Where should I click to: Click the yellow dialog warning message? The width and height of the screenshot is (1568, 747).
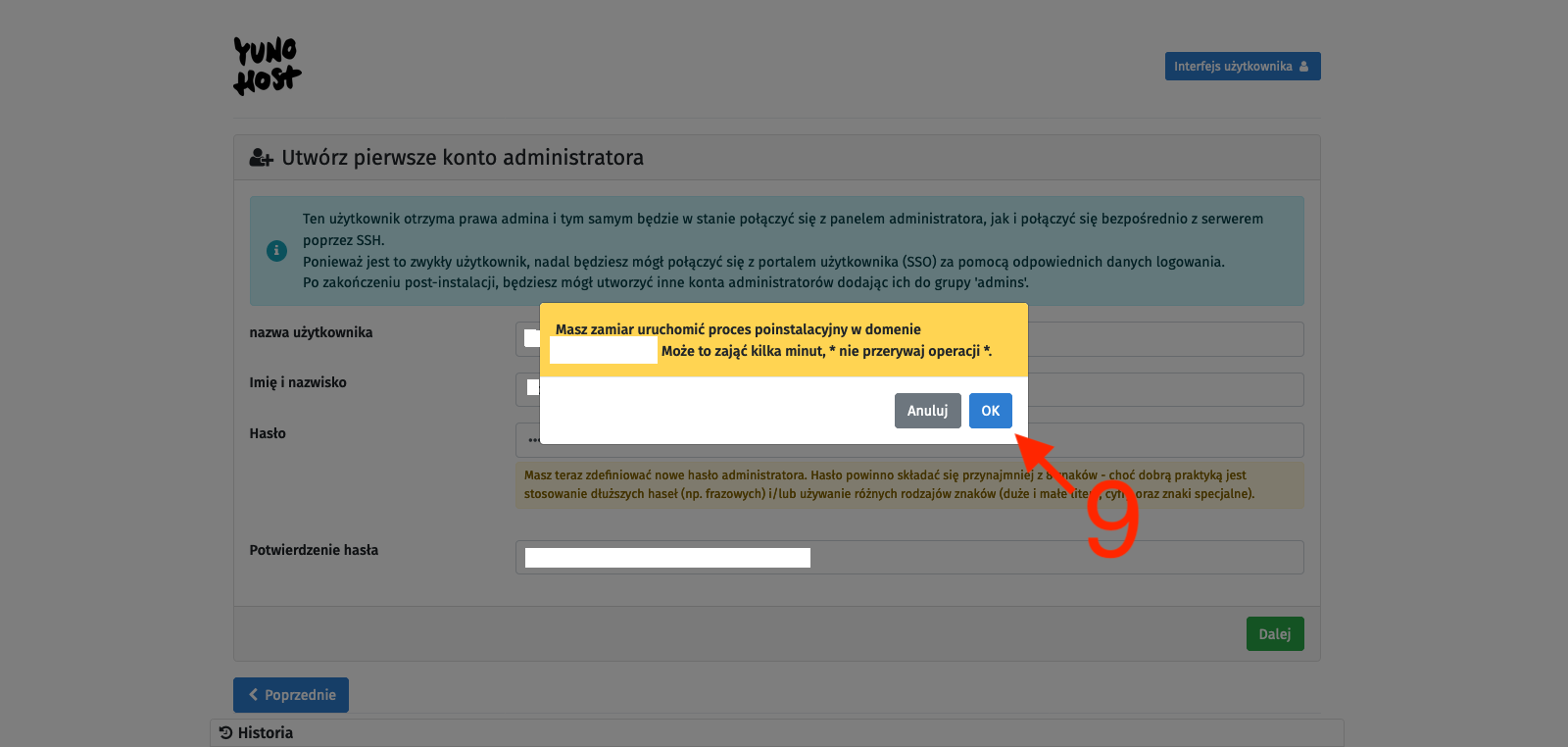[784, 339]
